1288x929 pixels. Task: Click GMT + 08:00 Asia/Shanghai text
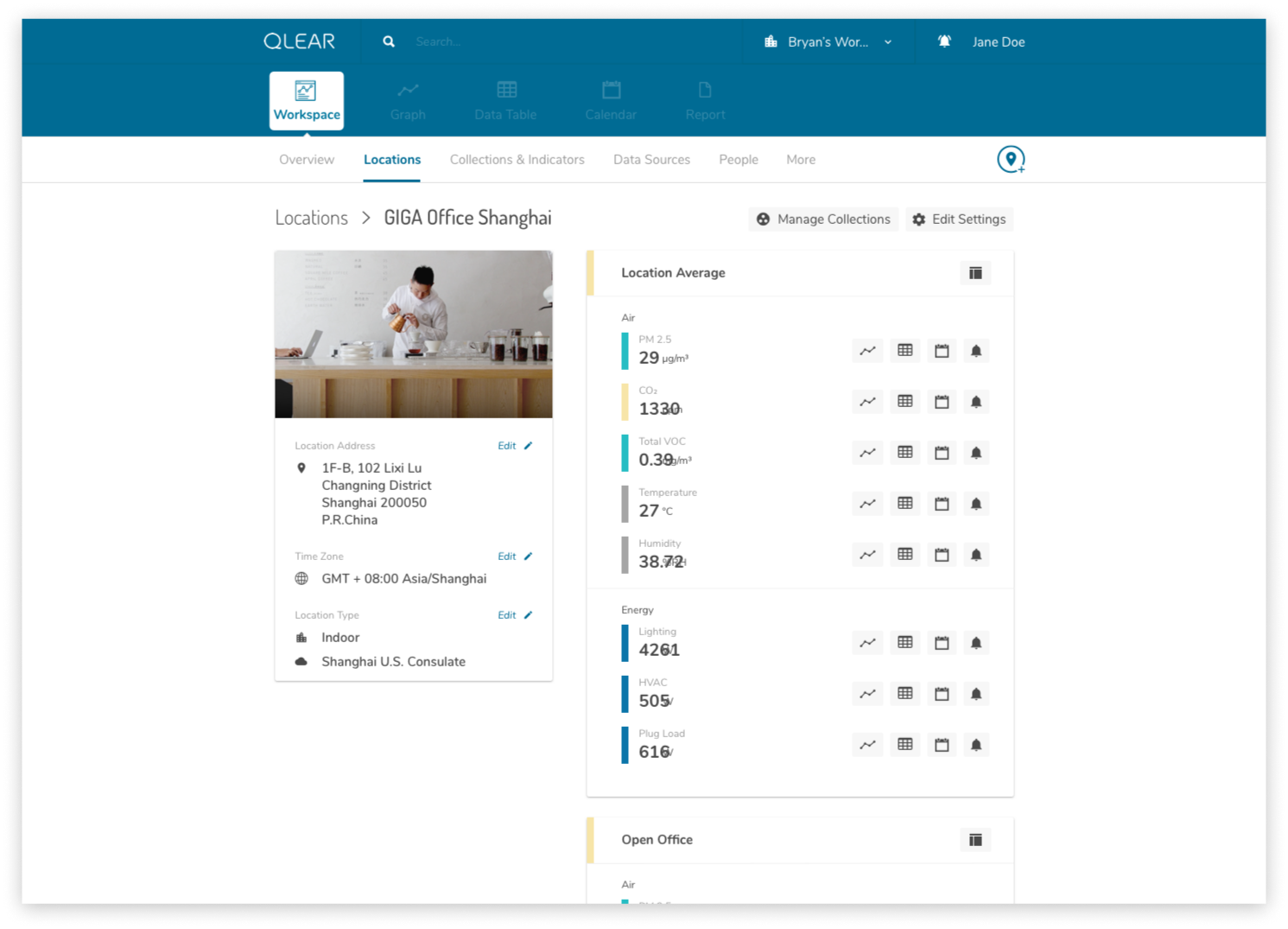[404, 579]
